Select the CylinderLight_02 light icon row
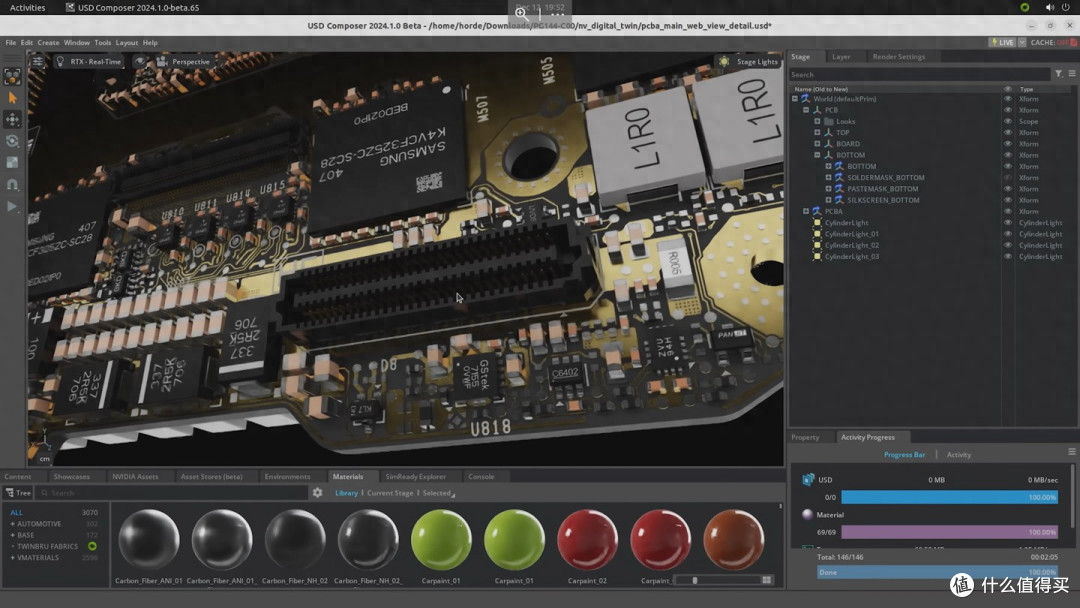This screenshot has width=1080, height=608. point(818,245)
